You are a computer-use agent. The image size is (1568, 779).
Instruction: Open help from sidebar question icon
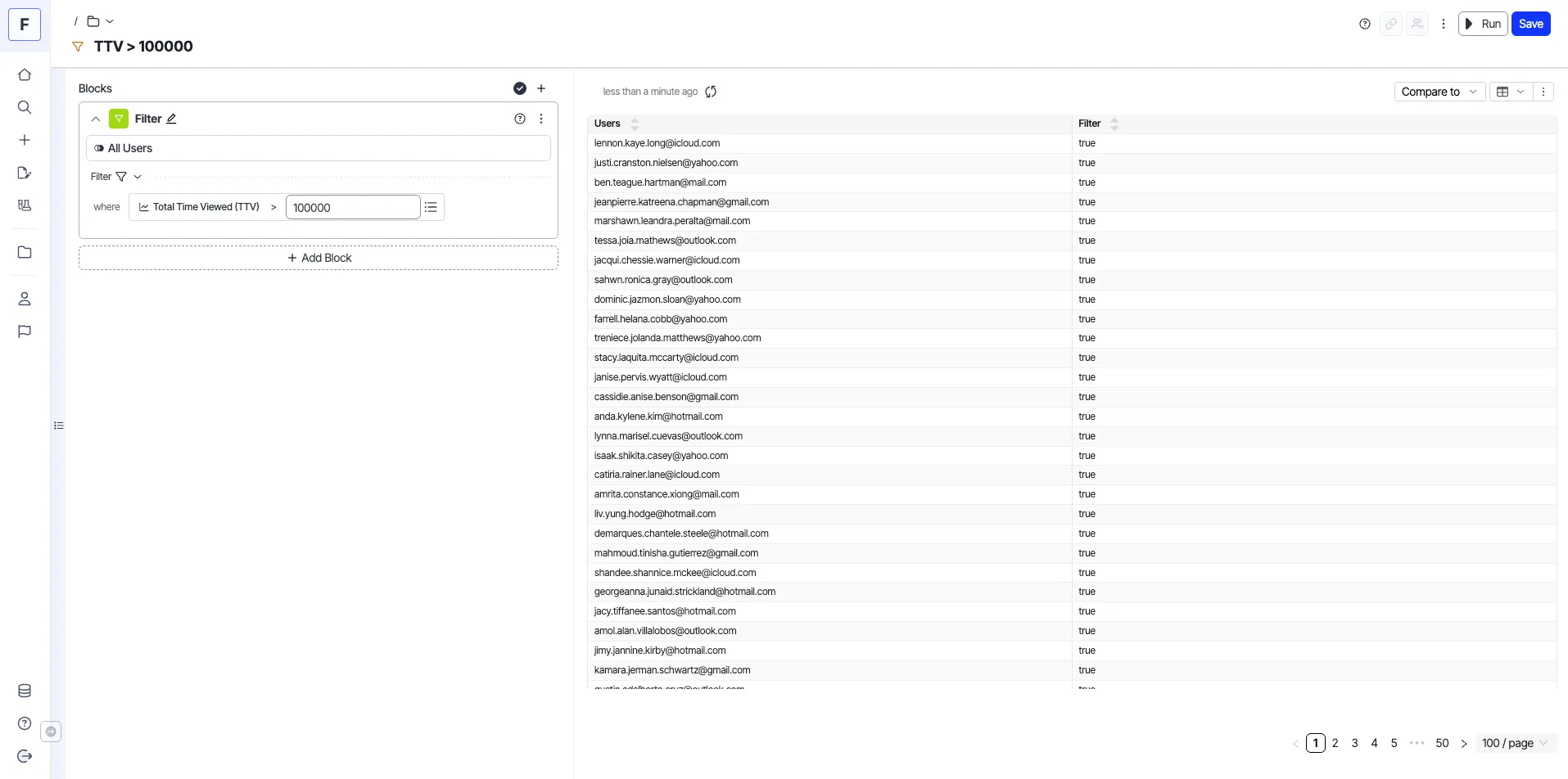(x=25, y=723)
